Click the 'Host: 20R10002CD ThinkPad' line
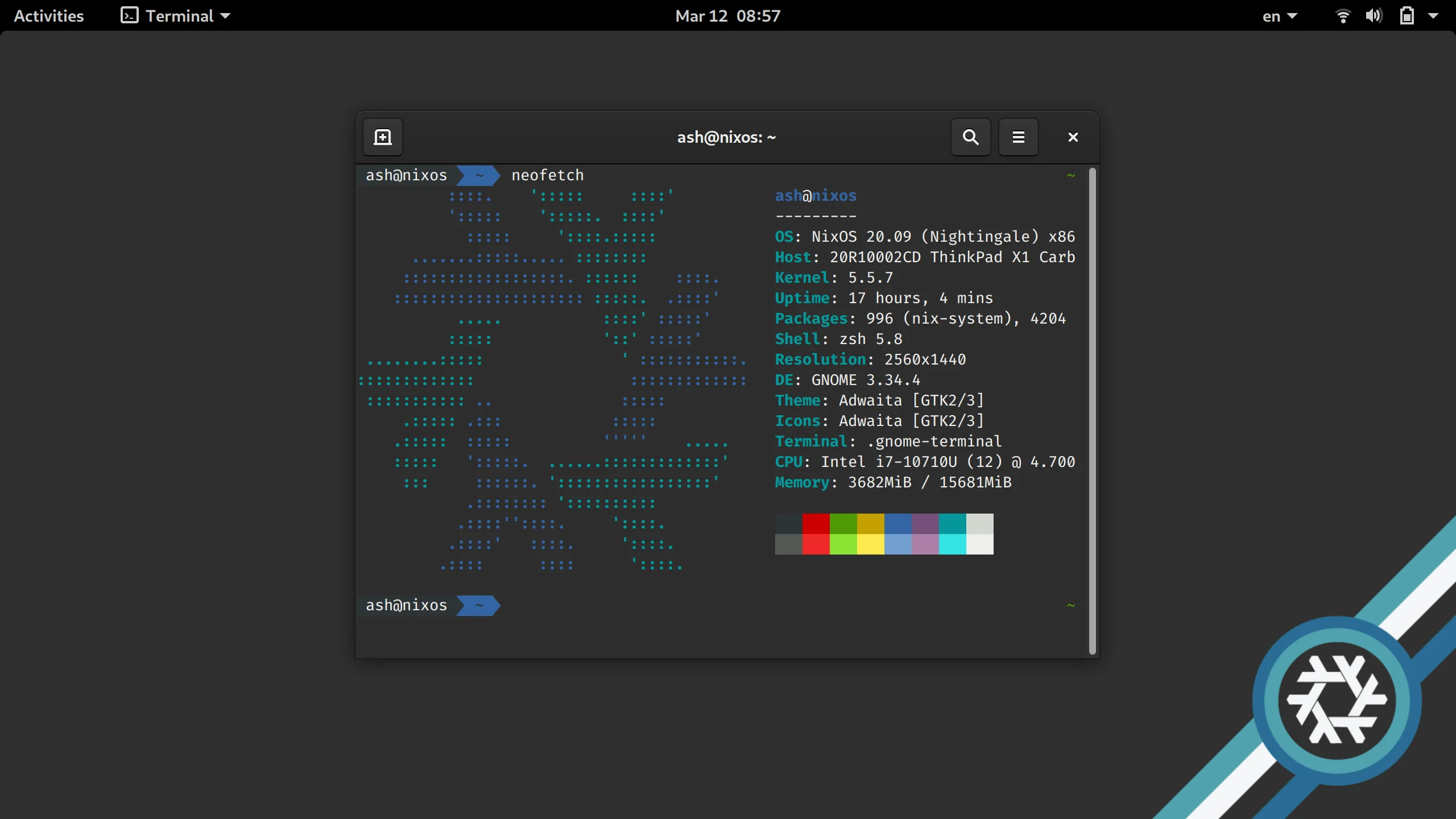 point(925,257)
